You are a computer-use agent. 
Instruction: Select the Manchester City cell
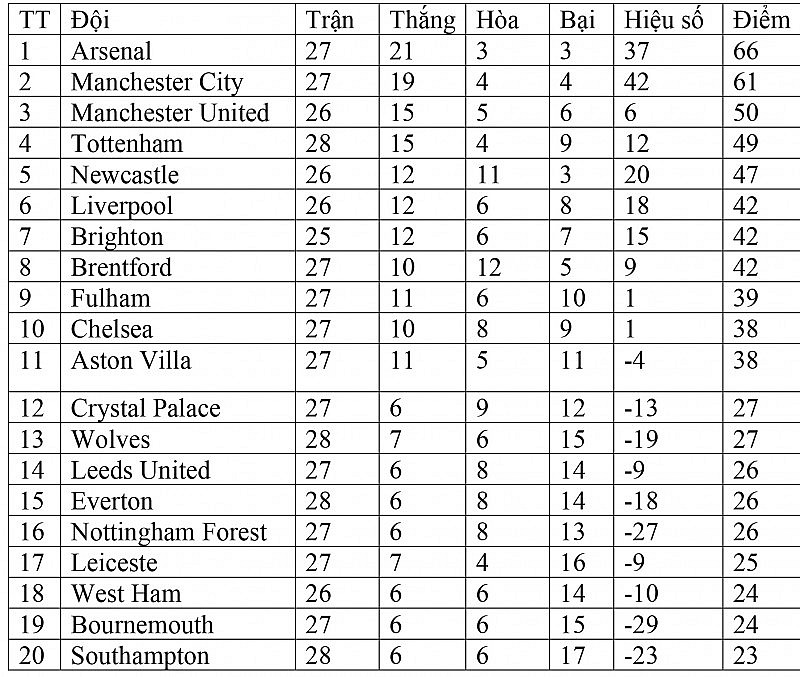pos(156,82)
